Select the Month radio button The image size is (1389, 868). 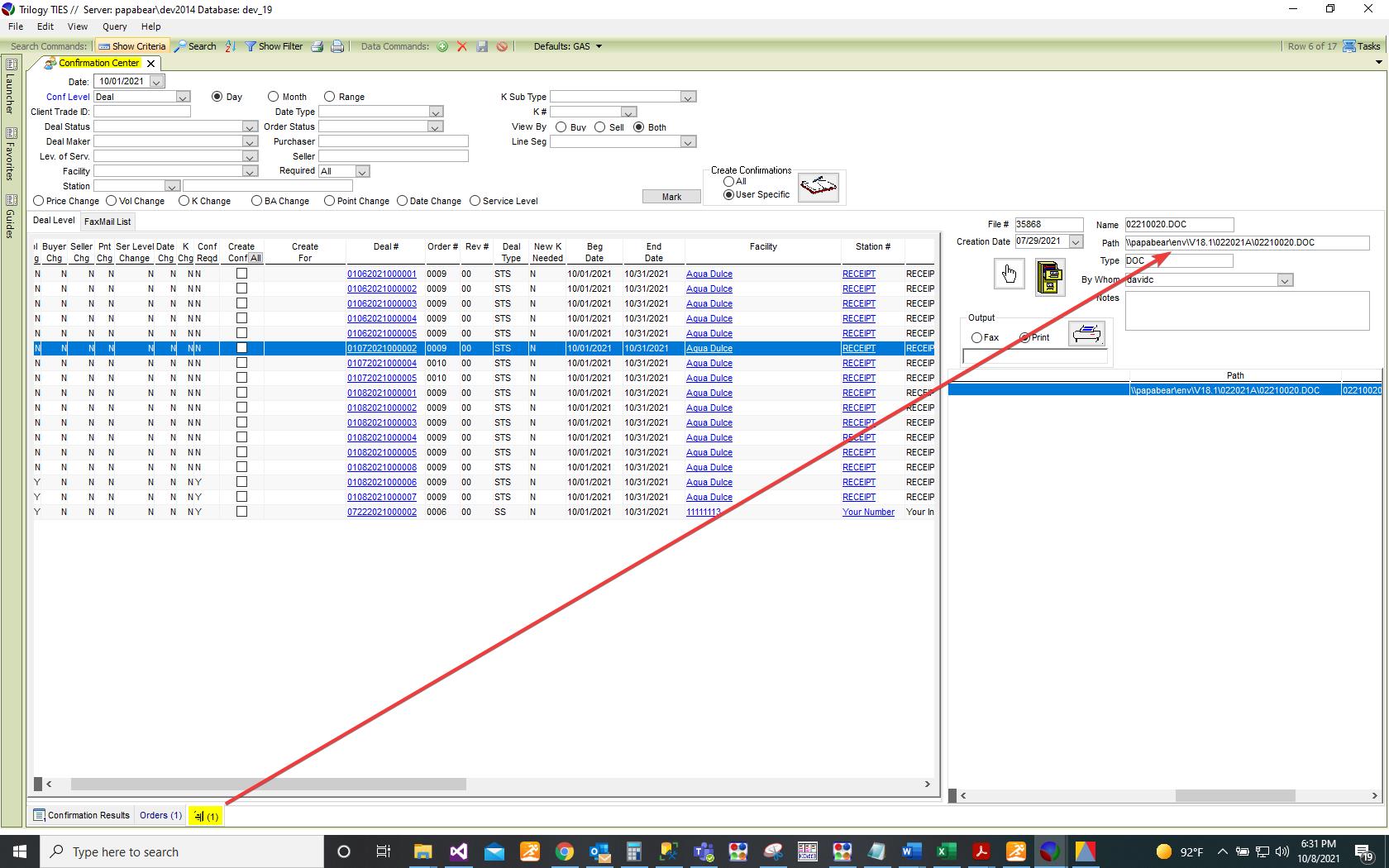[274, 97]
